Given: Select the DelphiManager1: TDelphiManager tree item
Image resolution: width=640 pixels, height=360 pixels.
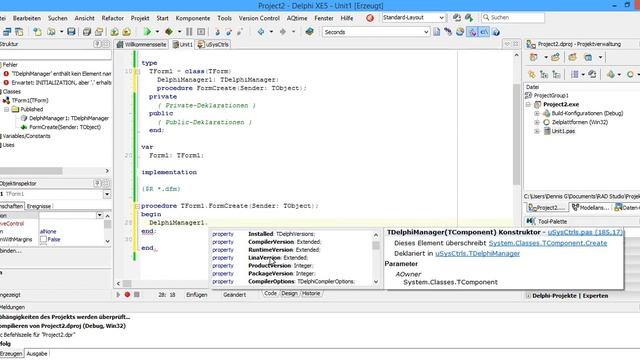Looking at the screenshot, I should pyautogui.click(x=69, y=118).
